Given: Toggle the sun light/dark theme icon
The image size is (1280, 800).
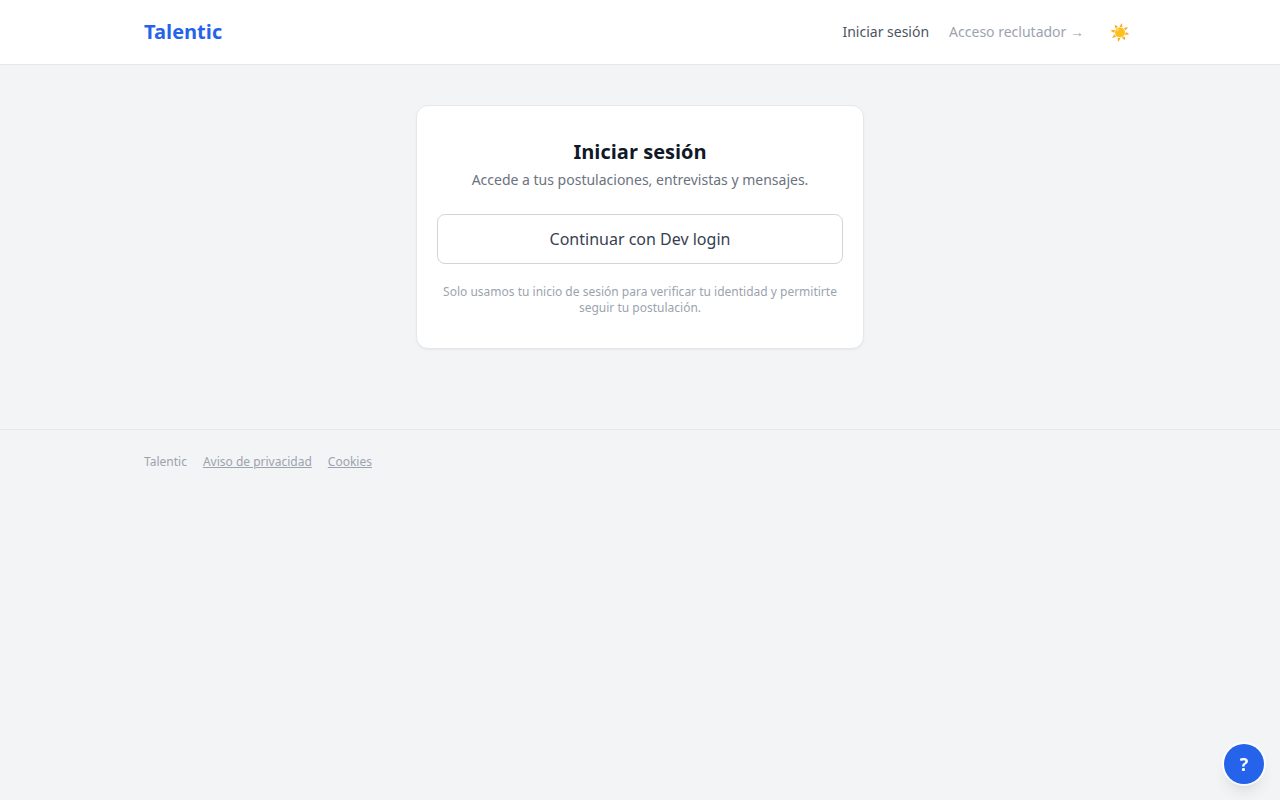Looking at the screenshot, I should 1119,32.
